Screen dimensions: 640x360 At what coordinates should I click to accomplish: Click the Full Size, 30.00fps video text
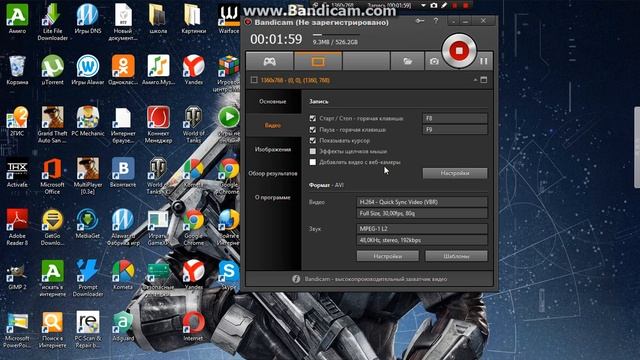[x=387, y=213]
